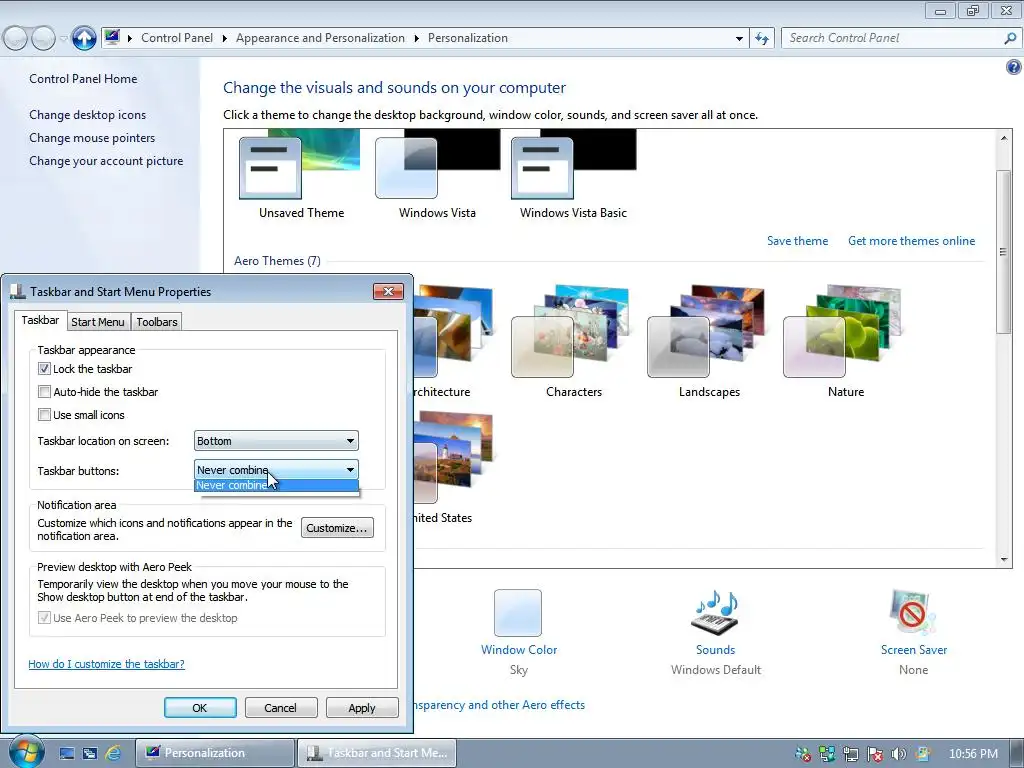1024x768 pixels.
Task: Click the Control Panel icon in address bar
Action: [112, 37]
